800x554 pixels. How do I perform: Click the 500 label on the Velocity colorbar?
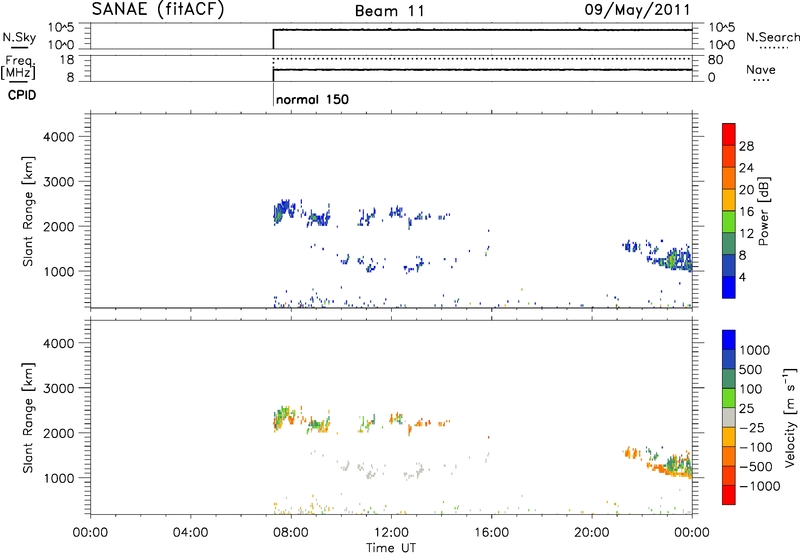pos(751,370)
